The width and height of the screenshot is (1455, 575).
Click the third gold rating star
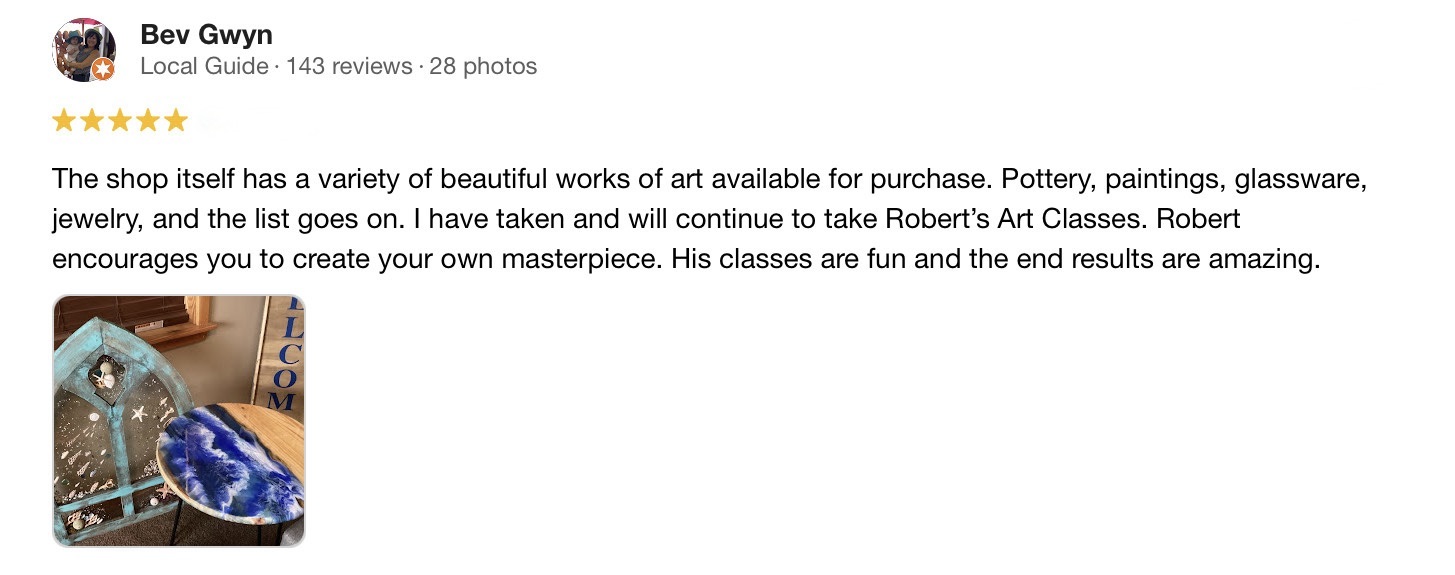click(120, 121)
